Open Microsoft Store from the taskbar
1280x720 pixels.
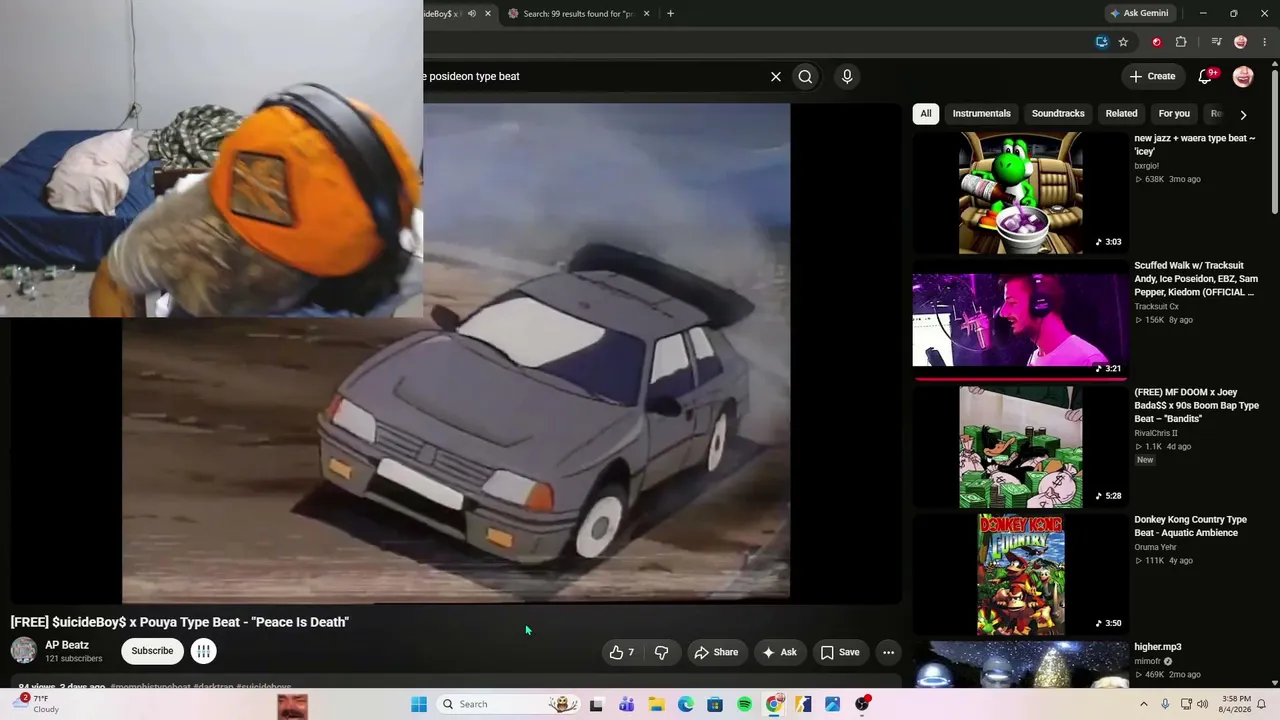click(x=715, y=704)
